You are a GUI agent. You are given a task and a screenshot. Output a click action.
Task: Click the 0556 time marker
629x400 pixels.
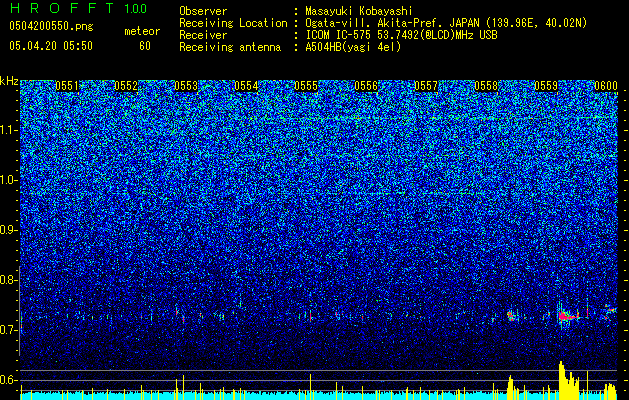click(366, 86)
